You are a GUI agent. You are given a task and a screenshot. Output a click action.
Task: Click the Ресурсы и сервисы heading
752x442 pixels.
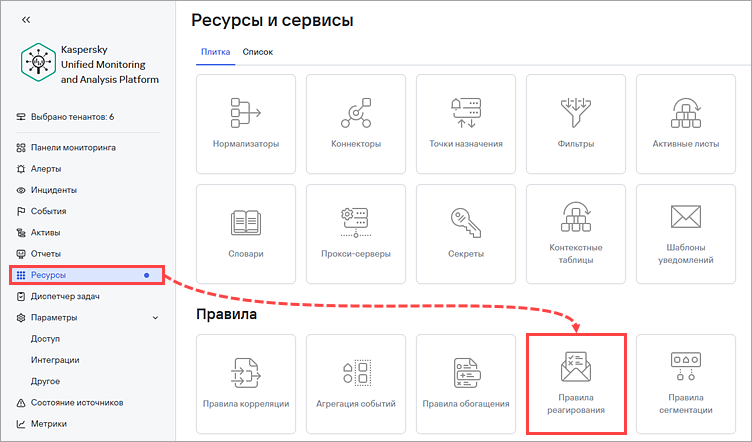tap(272, 20)
